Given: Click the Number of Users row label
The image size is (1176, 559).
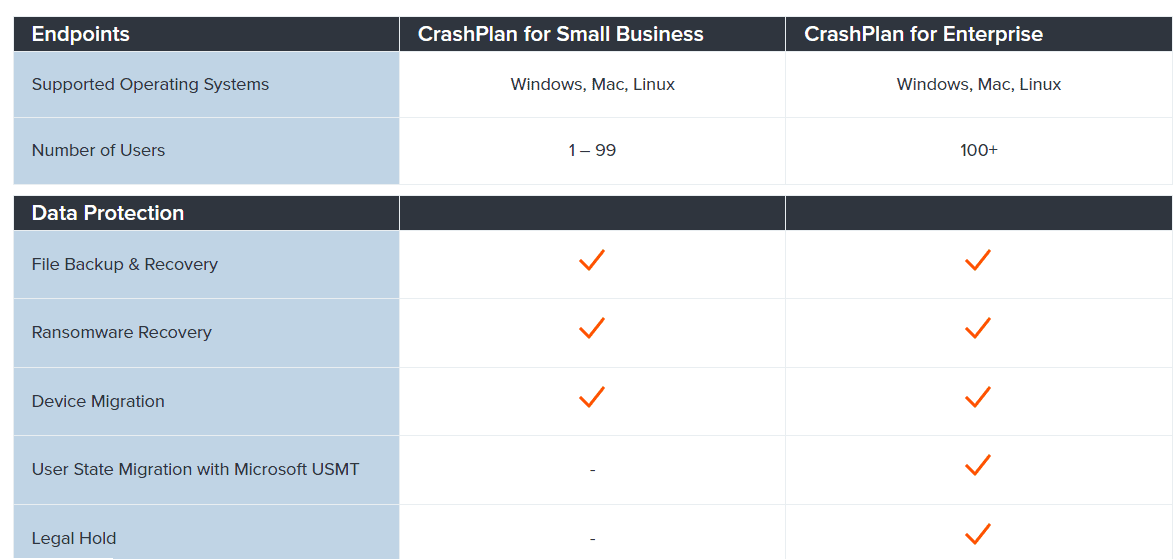Looking at the screenshot, I should [x=98, y=150].
